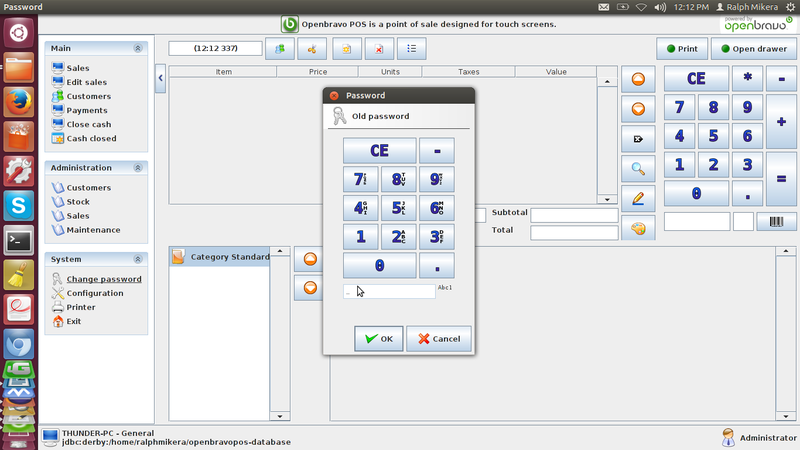Click the edit line pencil icon
800x450 pixels.
[x=638, y=198]
